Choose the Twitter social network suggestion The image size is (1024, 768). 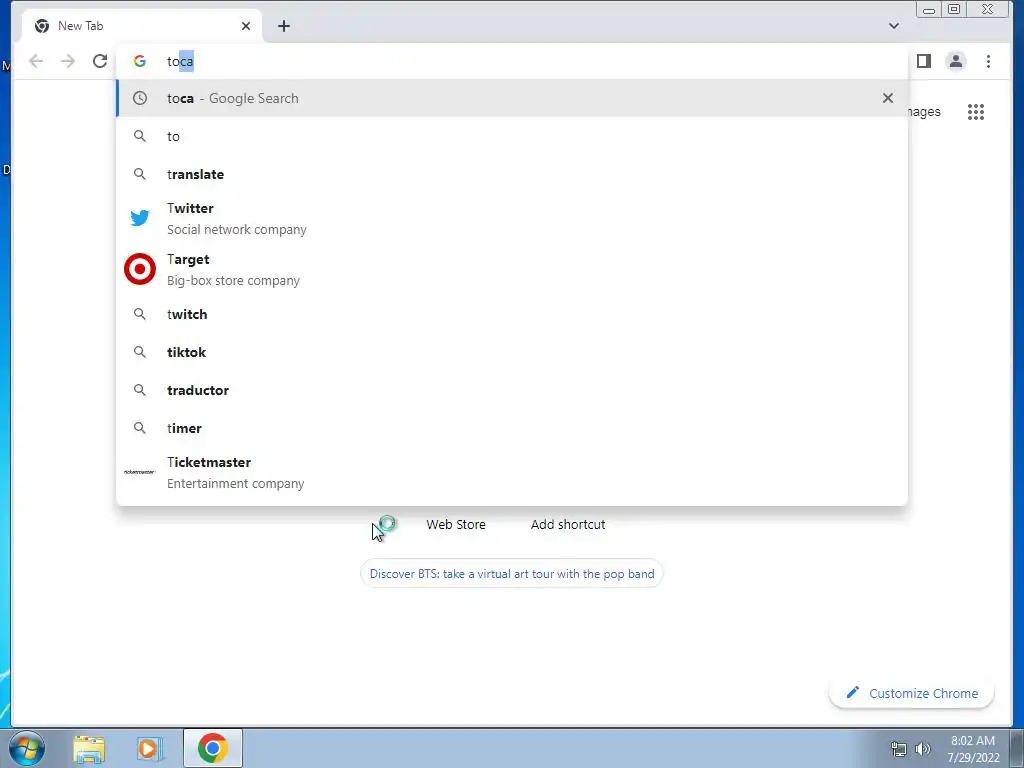pos(512,218)
